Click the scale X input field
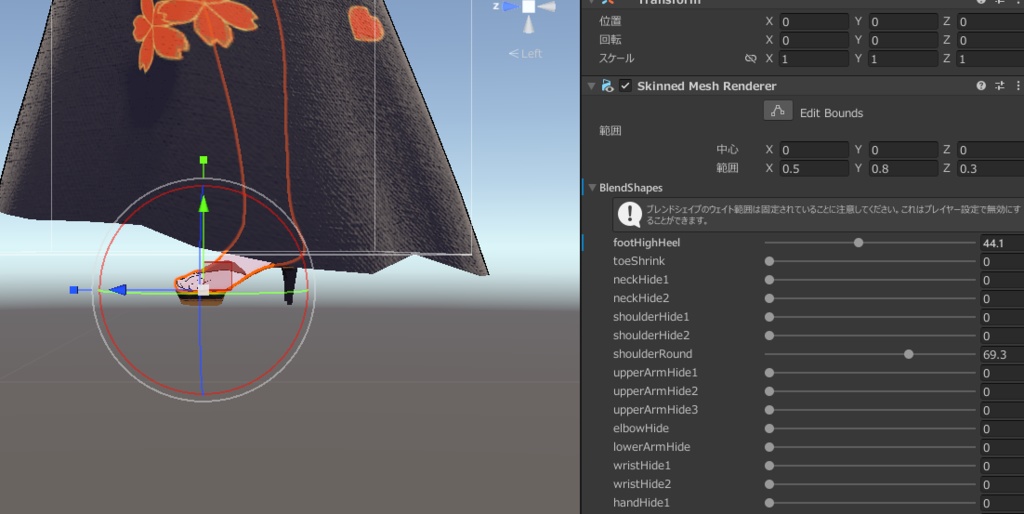The width and height of the screenshot is (1024, 514). [813, 58]
